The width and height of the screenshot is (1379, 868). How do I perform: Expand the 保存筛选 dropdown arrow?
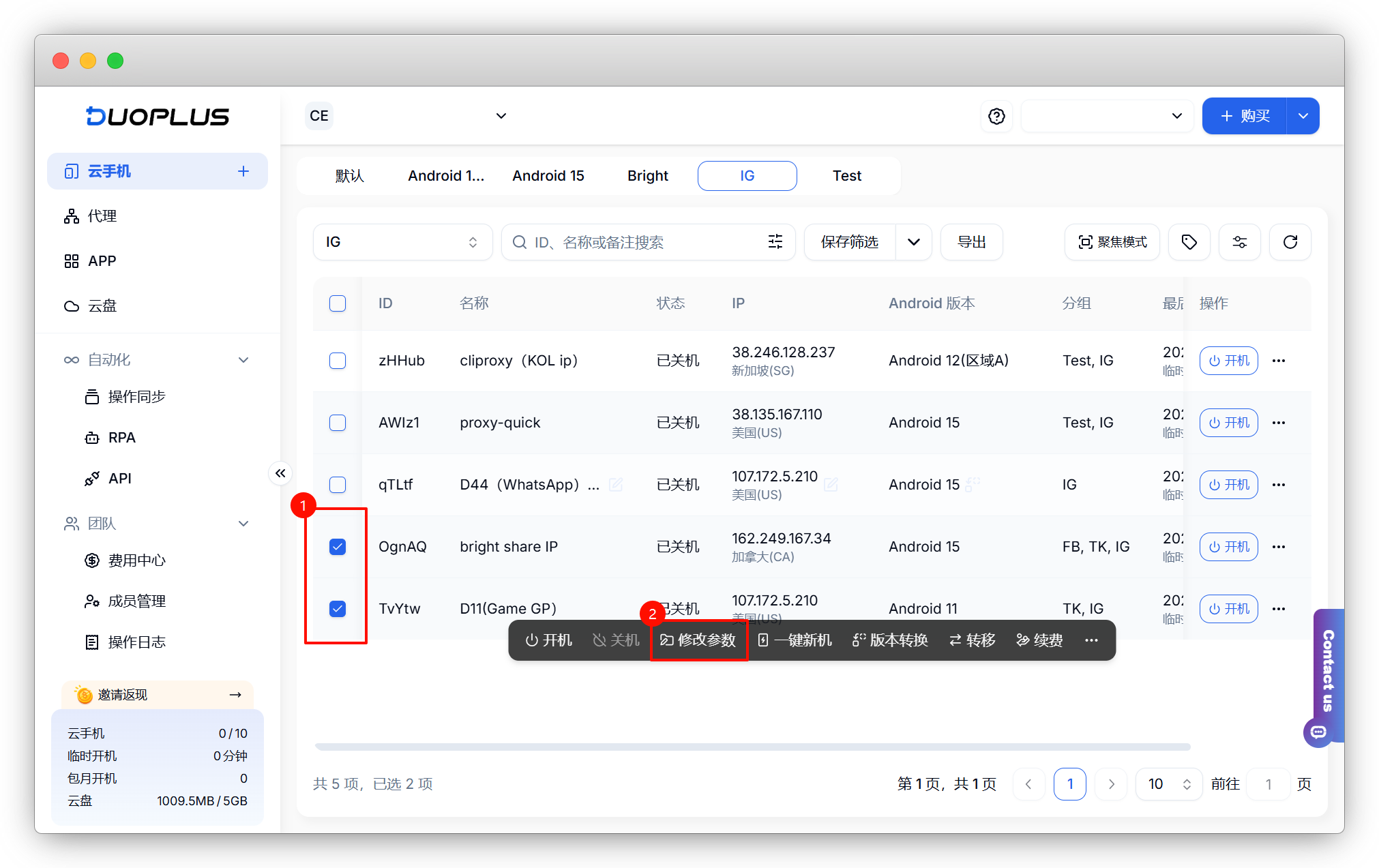click(x=914, y=242)
